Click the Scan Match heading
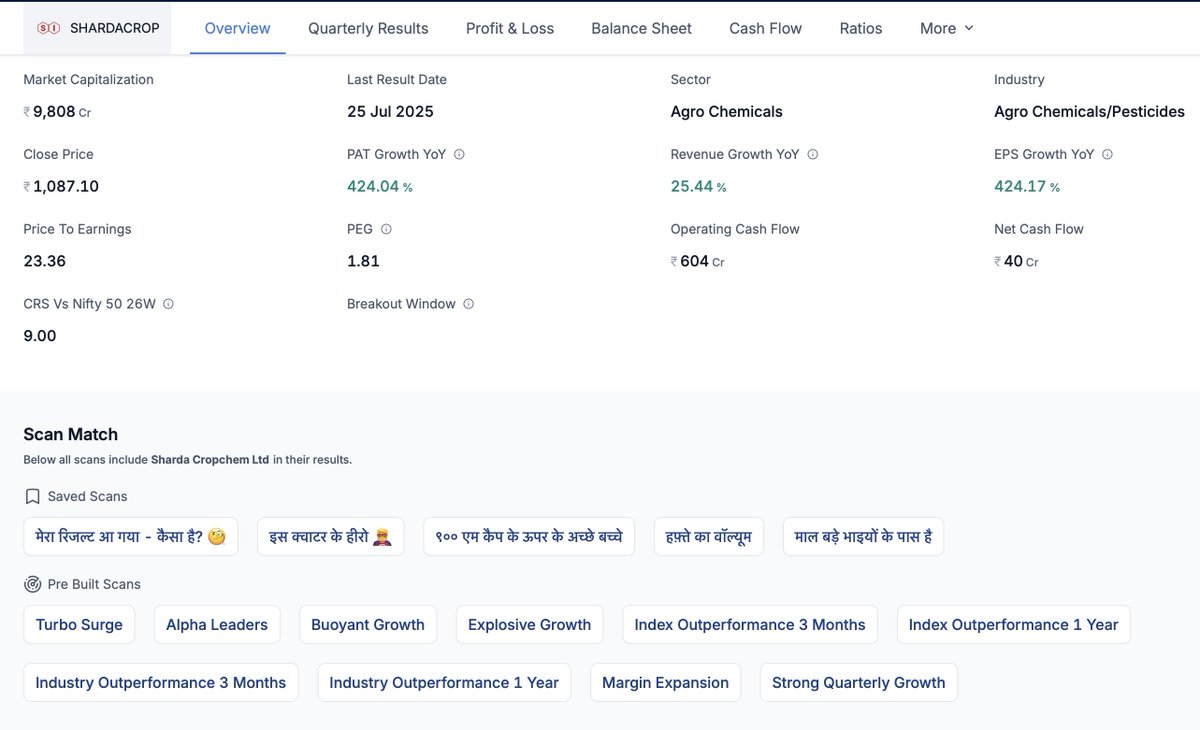The width and height of the screenshot is (1200, 730). tap(71, 435)
